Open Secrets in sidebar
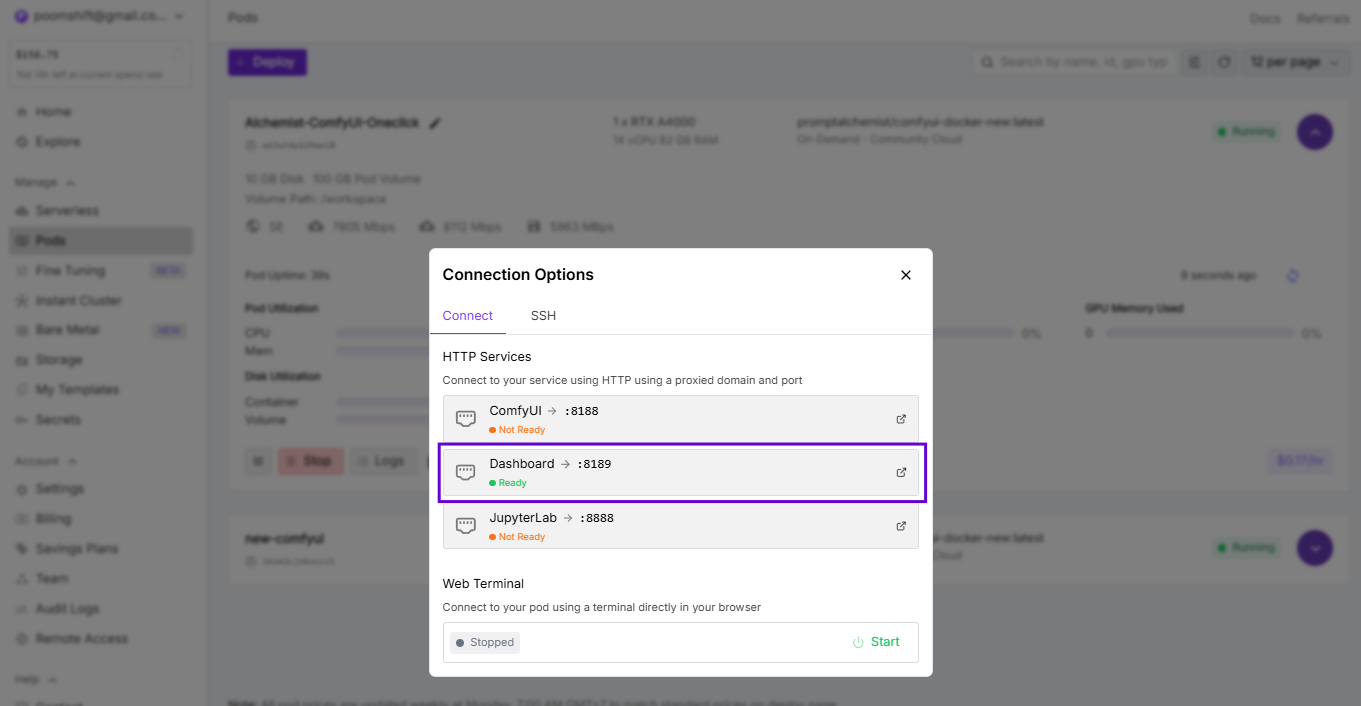Image resolution: width=1361 pixels, height=706 pixels. [x=58, y=420]
